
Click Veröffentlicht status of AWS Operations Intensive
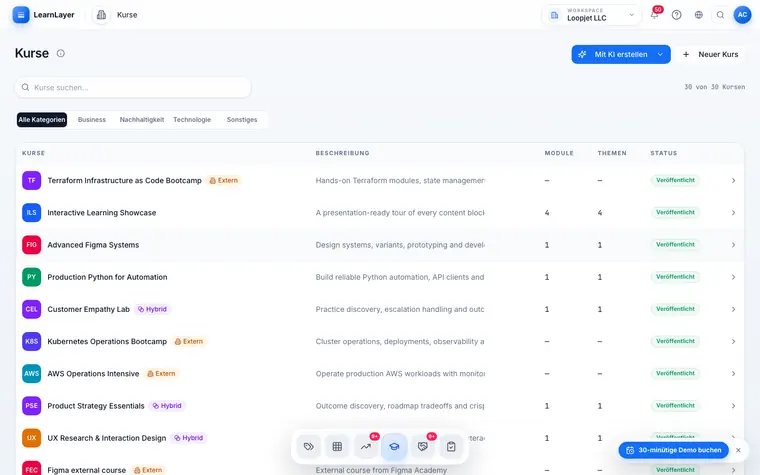[675, 373]
